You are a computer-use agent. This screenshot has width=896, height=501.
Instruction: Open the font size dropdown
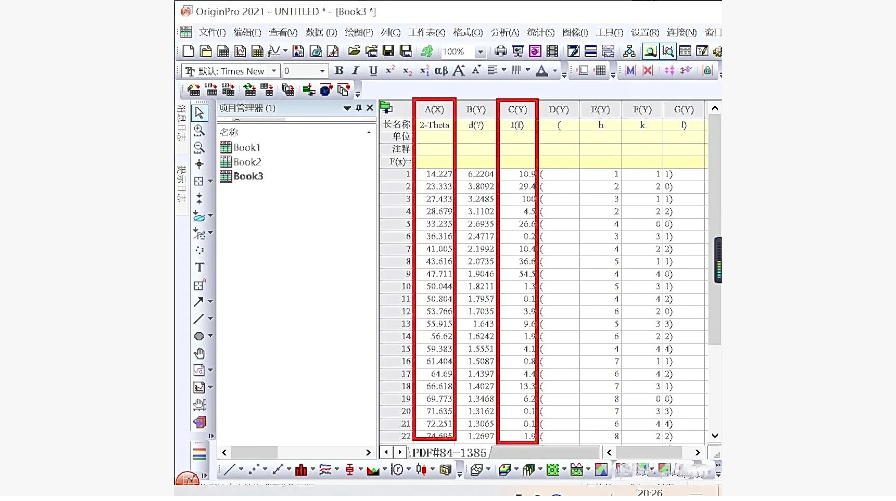322,71
